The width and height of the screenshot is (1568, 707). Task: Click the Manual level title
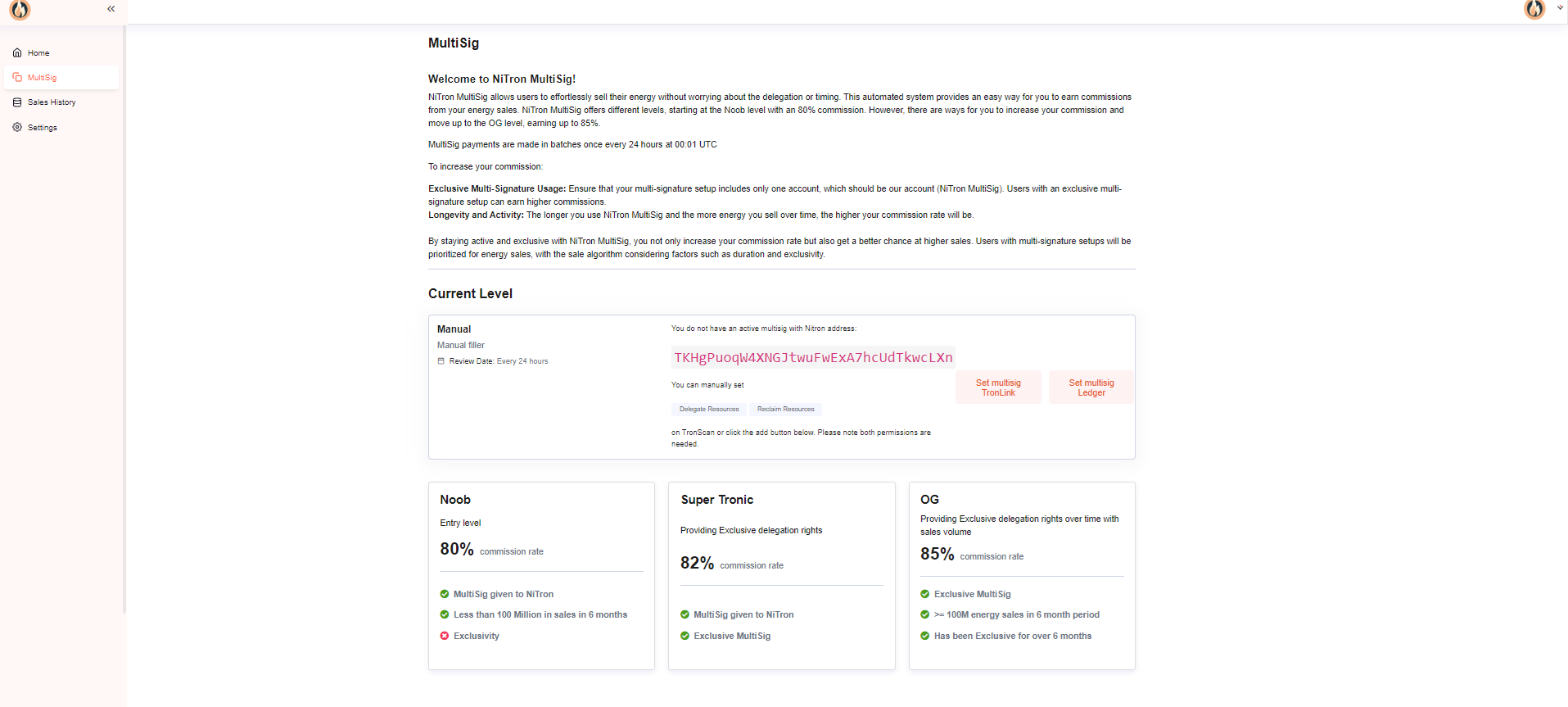tap(454, 329)
